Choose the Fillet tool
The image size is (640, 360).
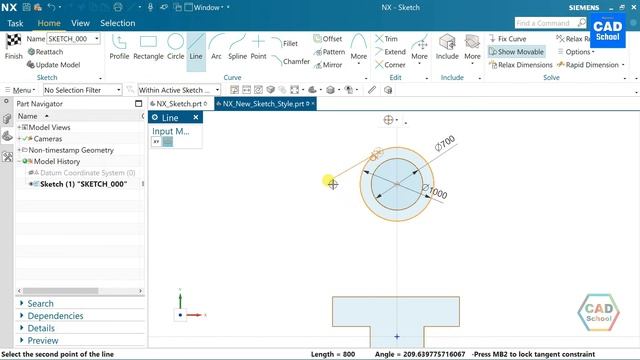pos(284,43)
